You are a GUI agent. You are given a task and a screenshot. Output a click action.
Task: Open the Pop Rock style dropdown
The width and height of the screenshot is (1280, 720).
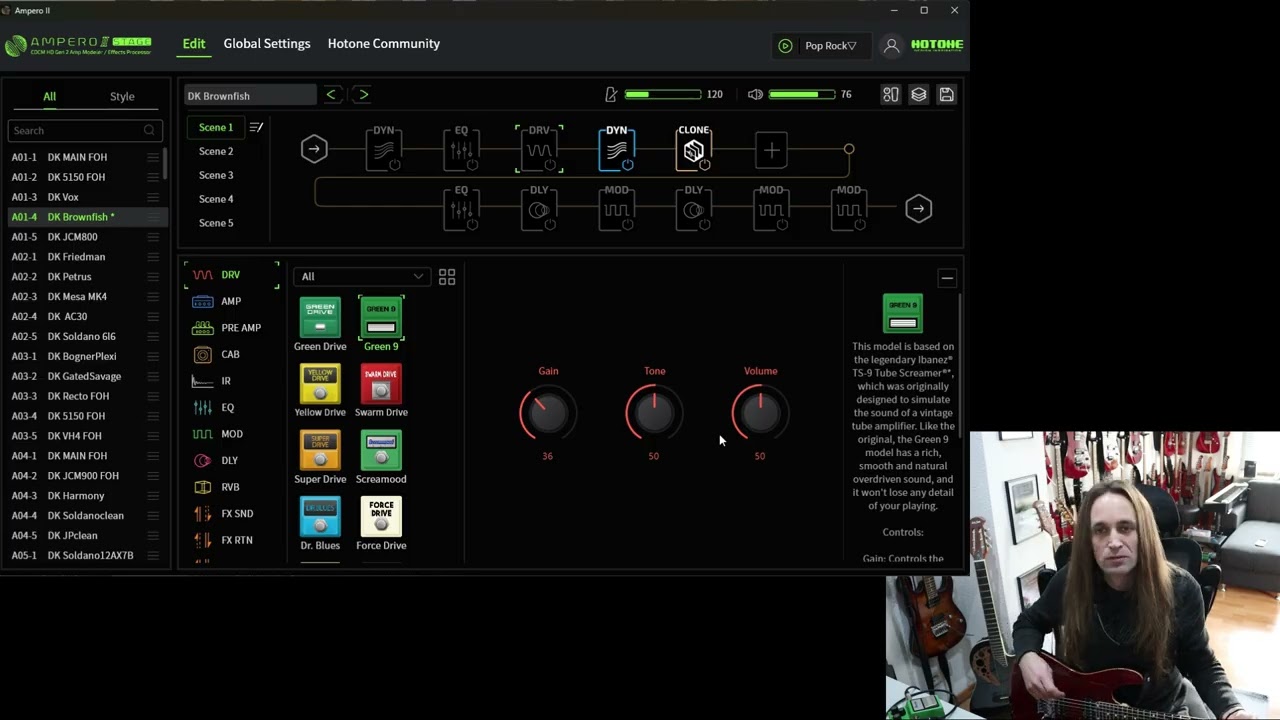tap(830, 45)
